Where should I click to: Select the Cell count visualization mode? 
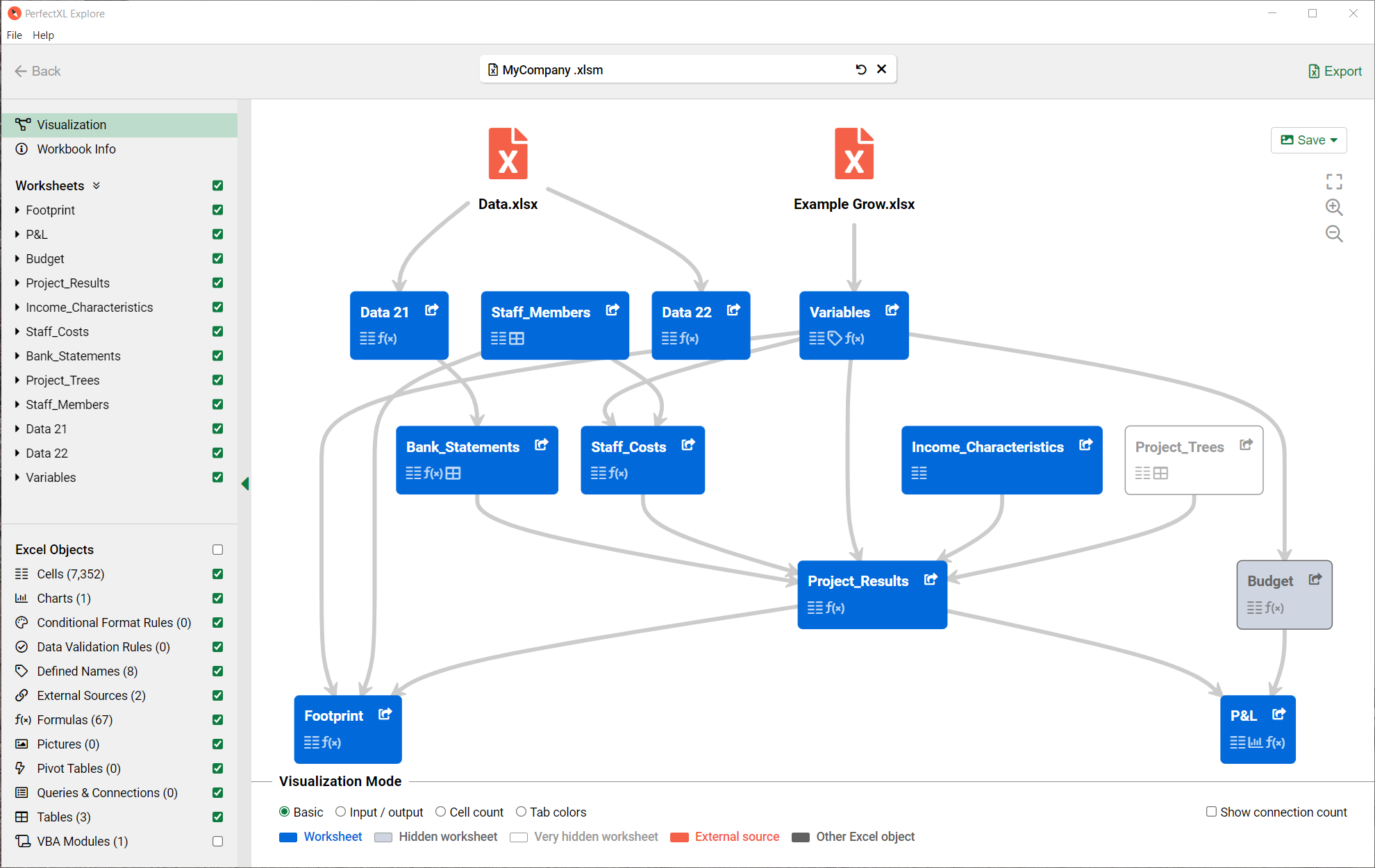coord(469,812)
